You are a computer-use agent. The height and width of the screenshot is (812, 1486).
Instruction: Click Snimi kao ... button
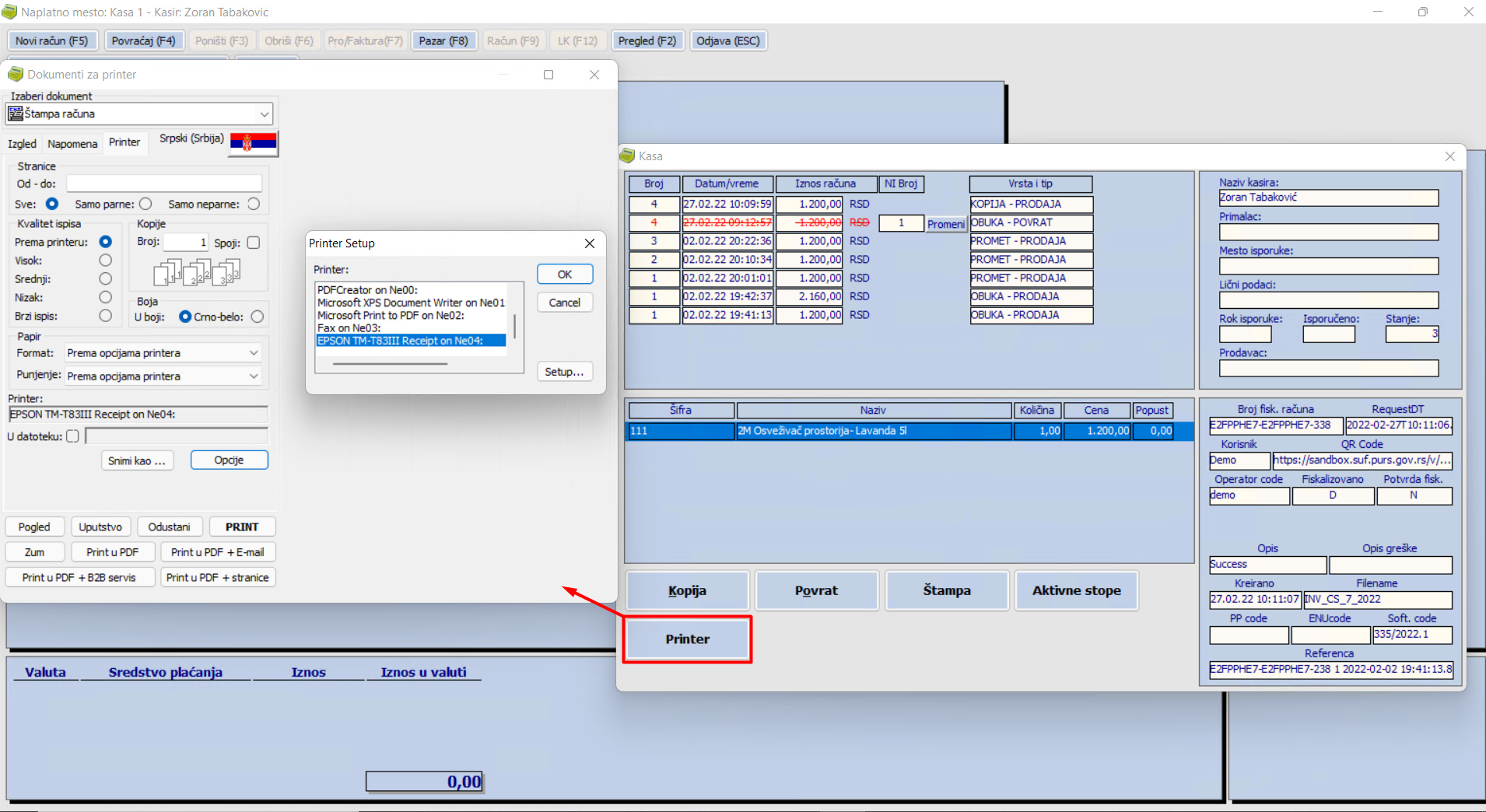tap(138, 460)
